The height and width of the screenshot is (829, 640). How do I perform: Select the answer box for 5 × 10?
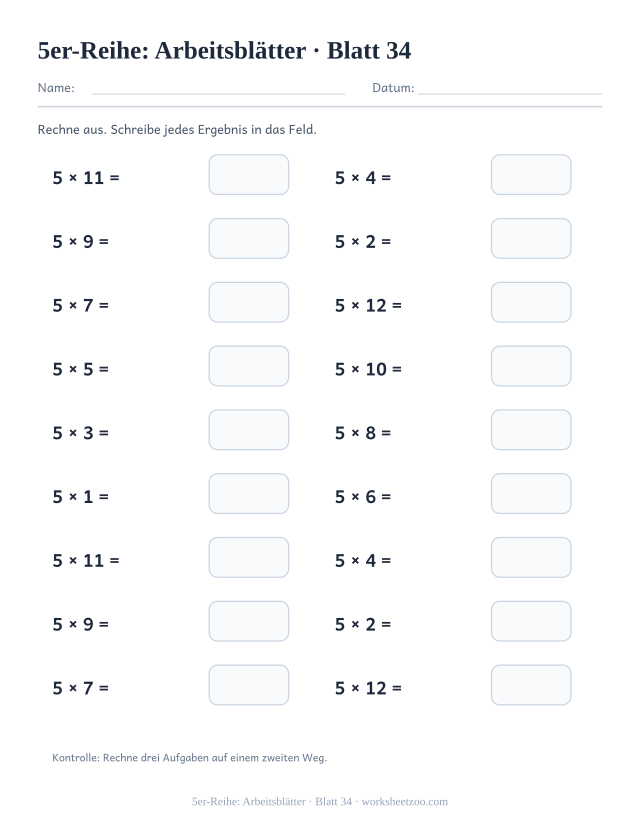tap(531, 366)
